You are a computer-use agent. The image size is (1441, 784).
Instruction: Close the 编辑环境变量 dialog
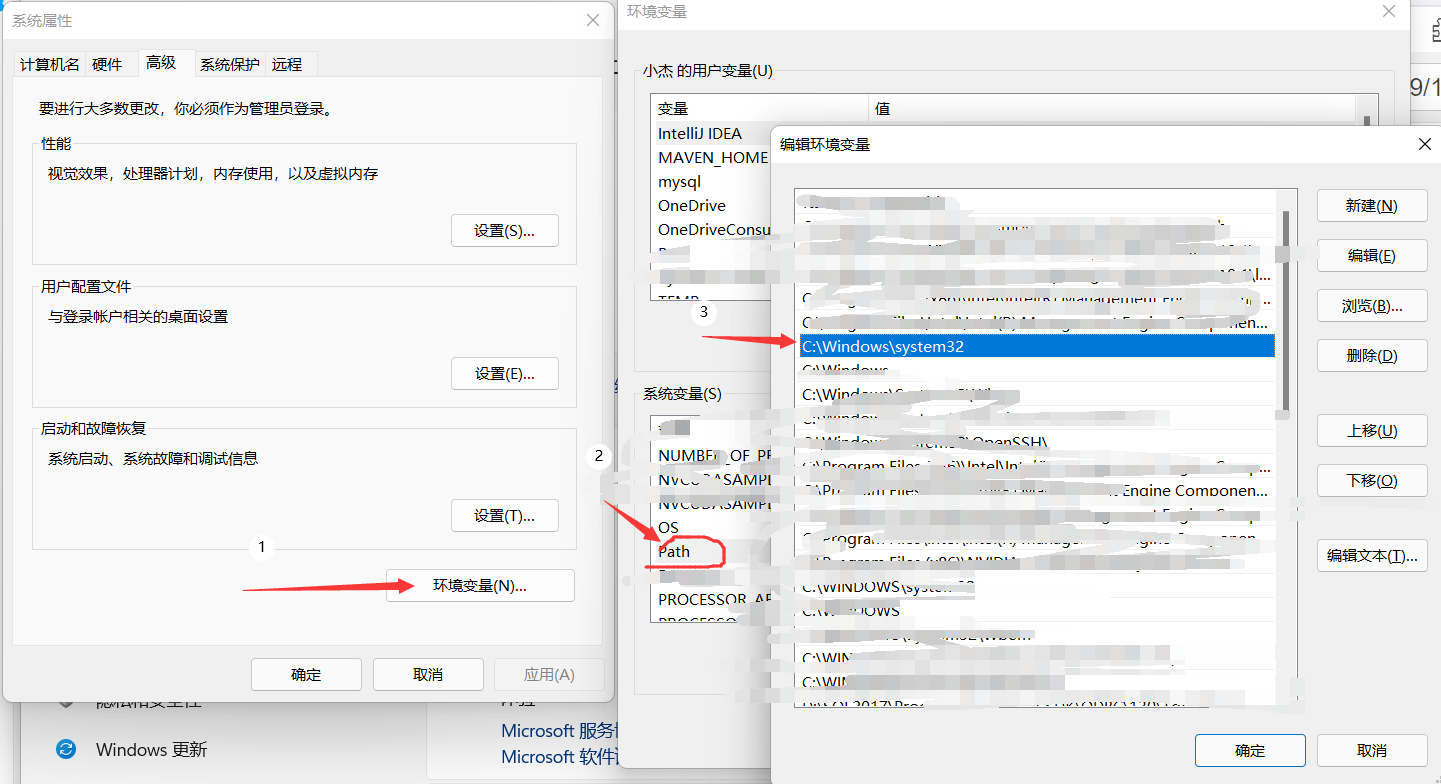point(1425,144)
